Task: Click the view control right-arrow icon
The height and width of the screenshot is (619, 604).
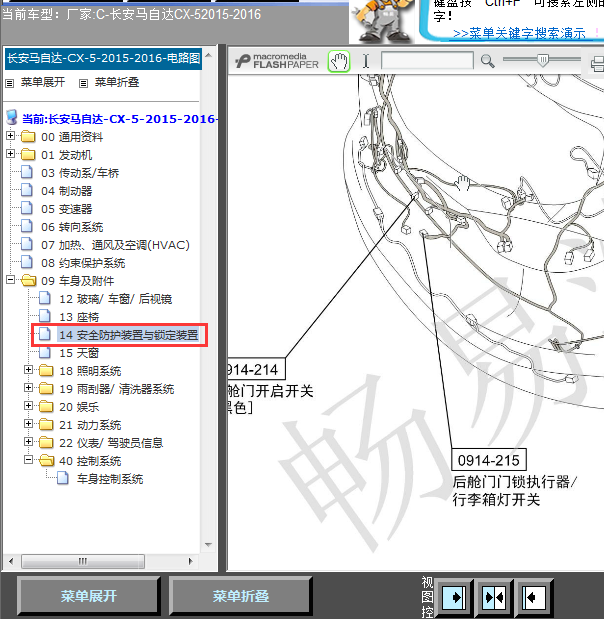Action: point(454,597)
